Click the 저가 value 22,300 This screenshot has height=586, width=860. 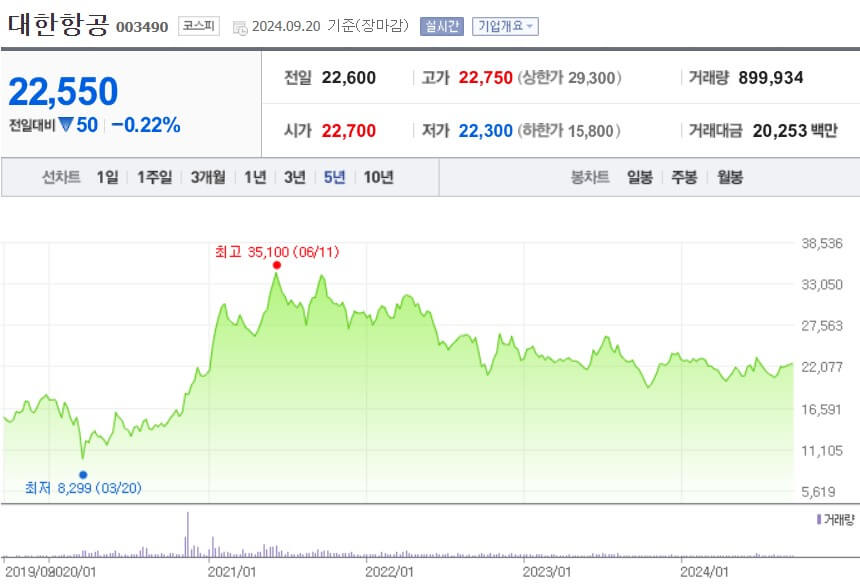coord(485,131)
